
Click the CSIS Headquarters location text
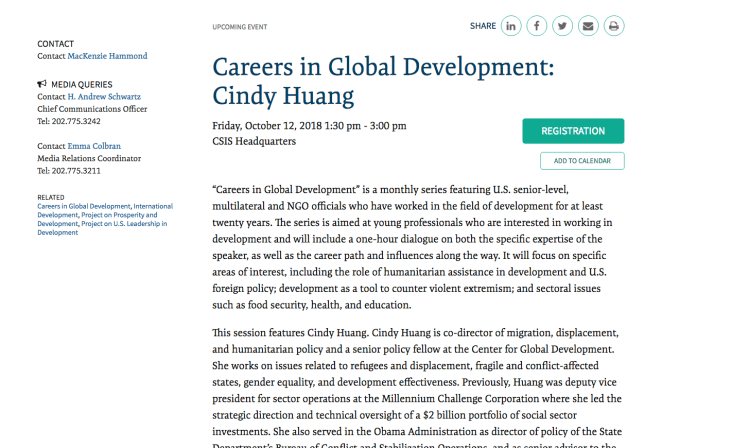point(254,141)
